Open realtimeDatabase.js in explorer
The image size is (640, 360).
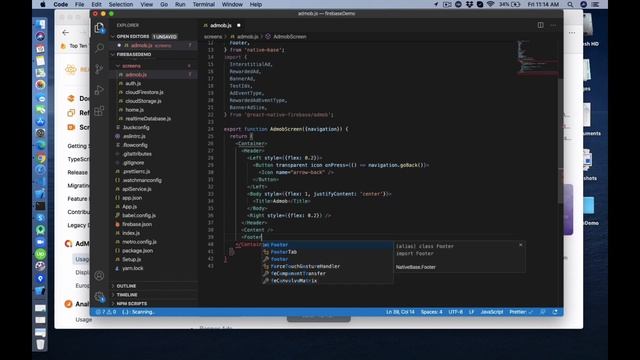click(148, 118)
